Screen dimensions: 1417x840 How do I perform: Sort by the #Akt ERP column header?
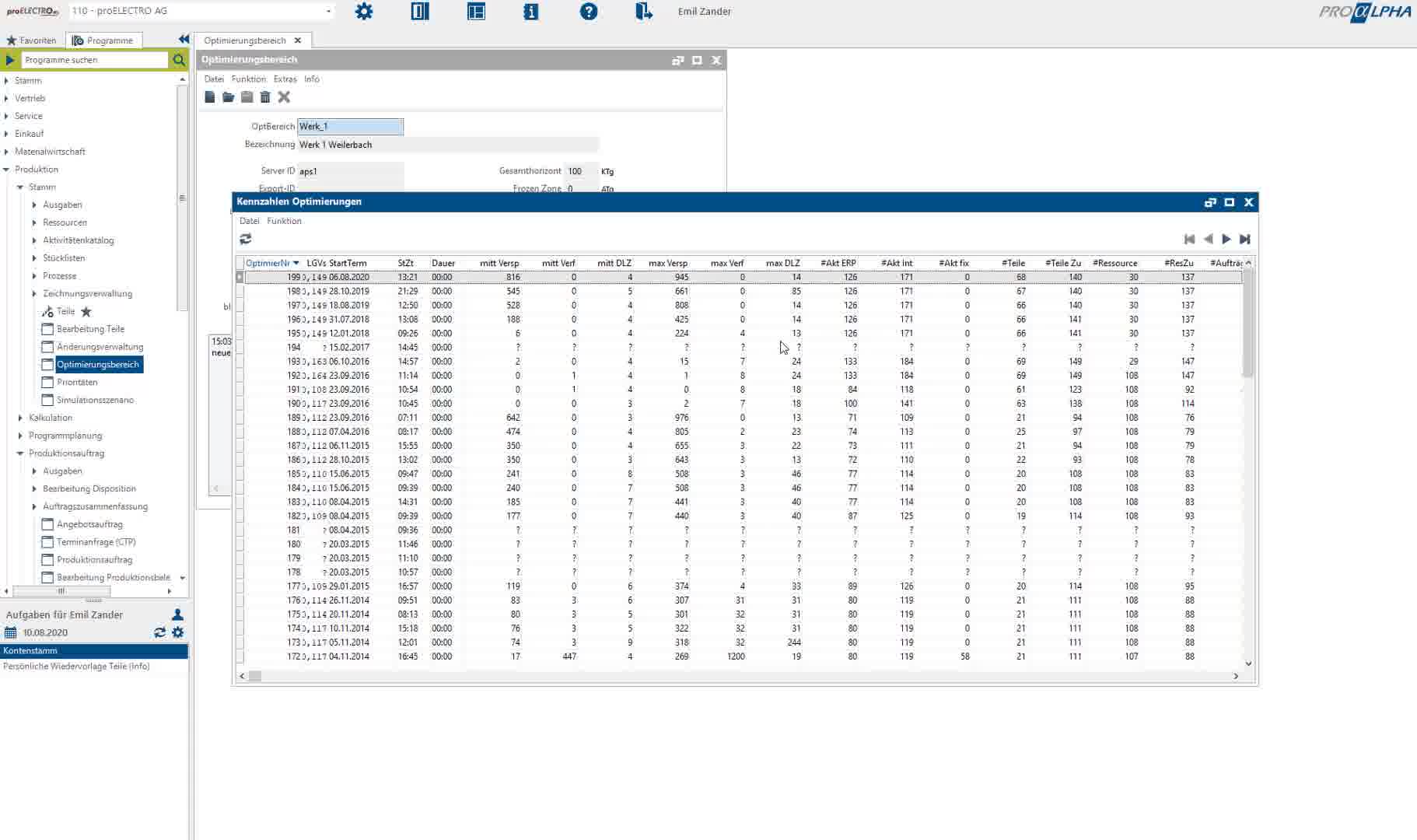pos(838,263)
